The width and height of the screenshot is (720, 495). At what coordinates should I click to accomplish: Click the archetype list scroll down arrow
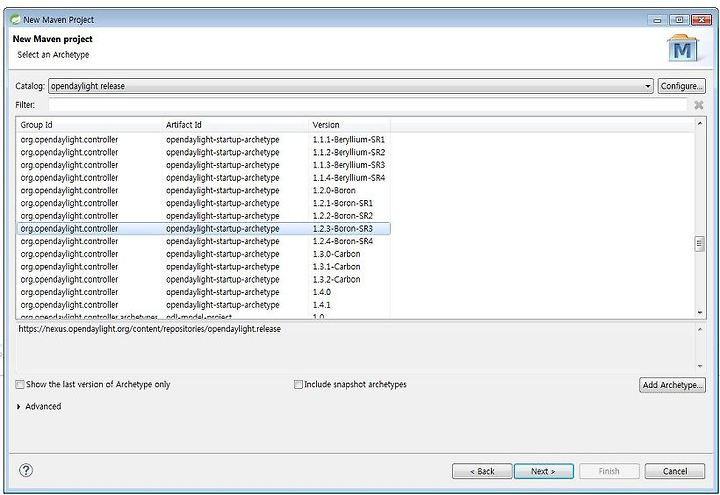(x=699, y=312)
